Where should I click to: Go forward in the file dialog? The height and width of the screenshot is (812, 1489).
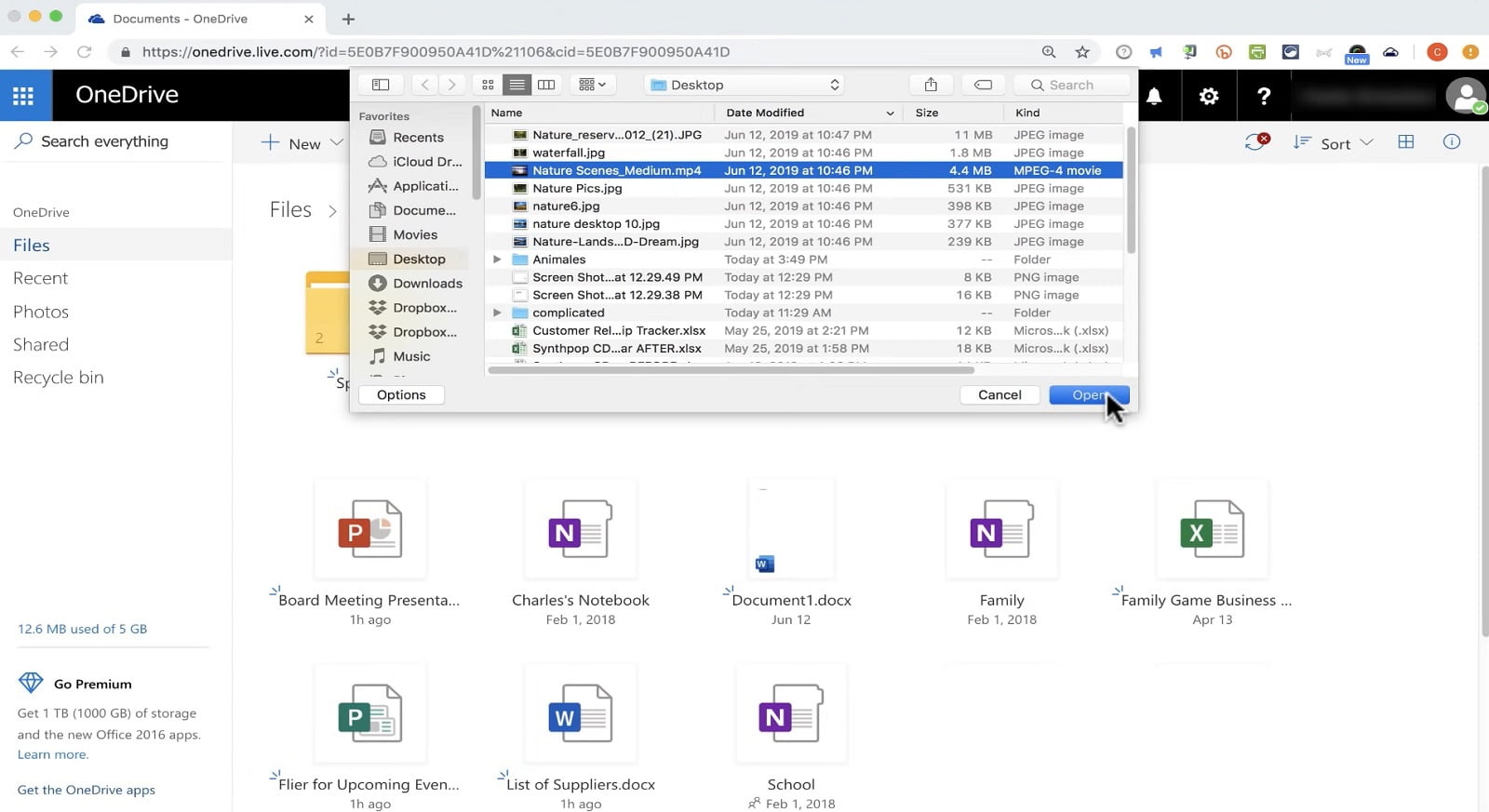coord(451,85)
